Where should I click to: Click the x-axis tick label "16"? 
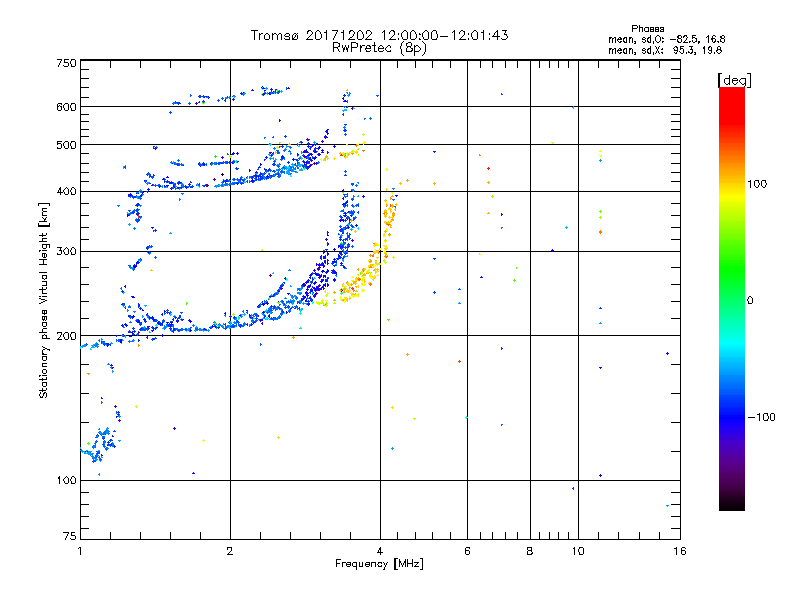[x=680, y=551]
